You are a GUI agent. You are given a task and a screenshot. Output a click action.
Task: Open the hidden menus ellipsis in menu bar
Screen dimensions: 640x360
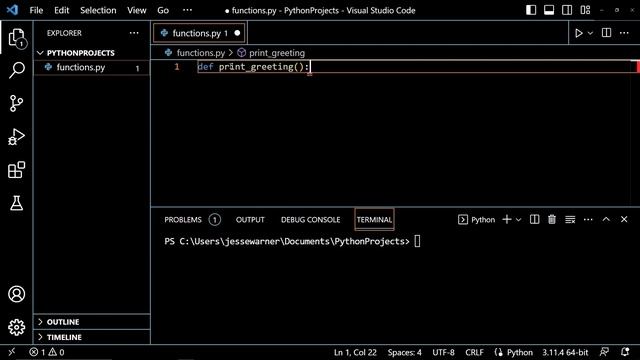coord(187,10)
